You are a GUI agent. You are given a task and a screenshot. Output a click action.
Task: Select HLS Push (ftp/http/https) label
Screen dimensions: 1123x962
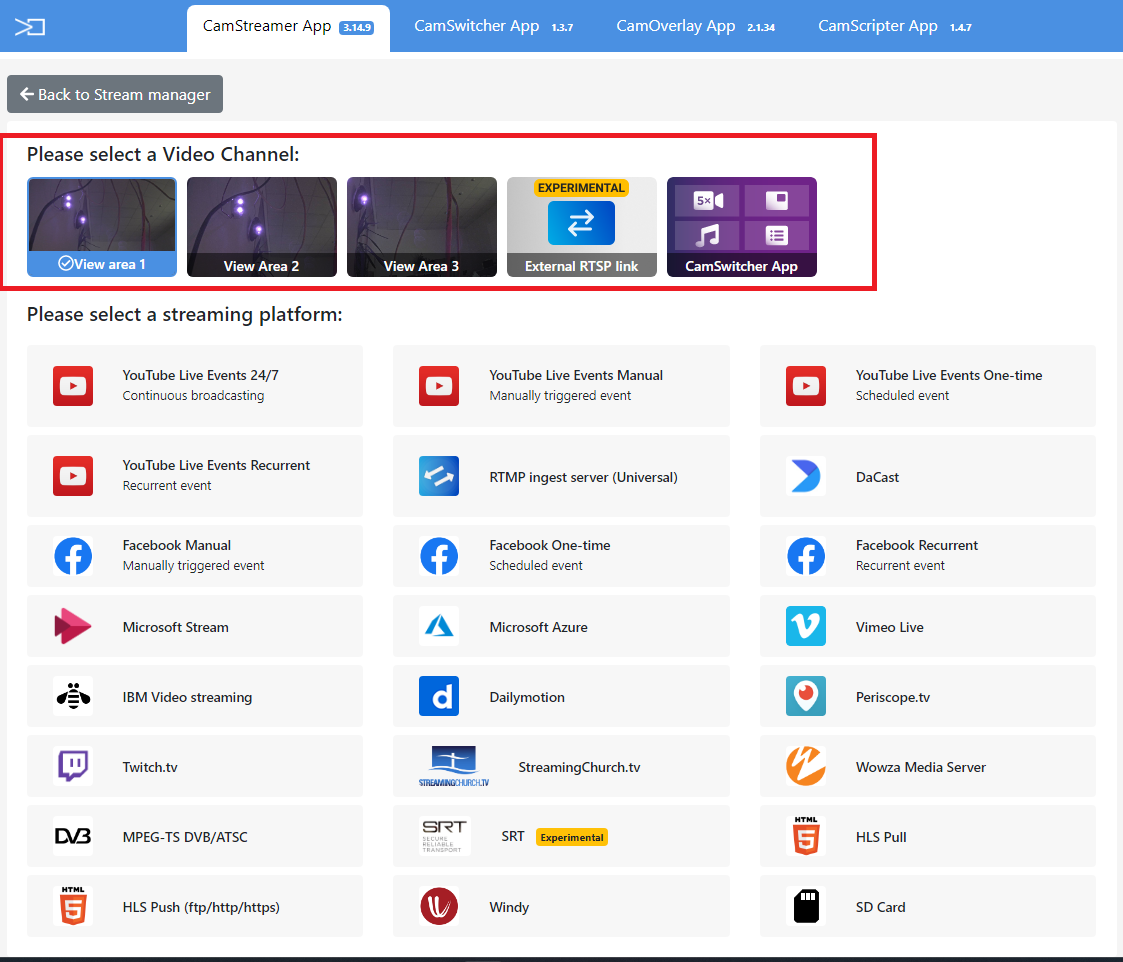(x=201, y=907)
